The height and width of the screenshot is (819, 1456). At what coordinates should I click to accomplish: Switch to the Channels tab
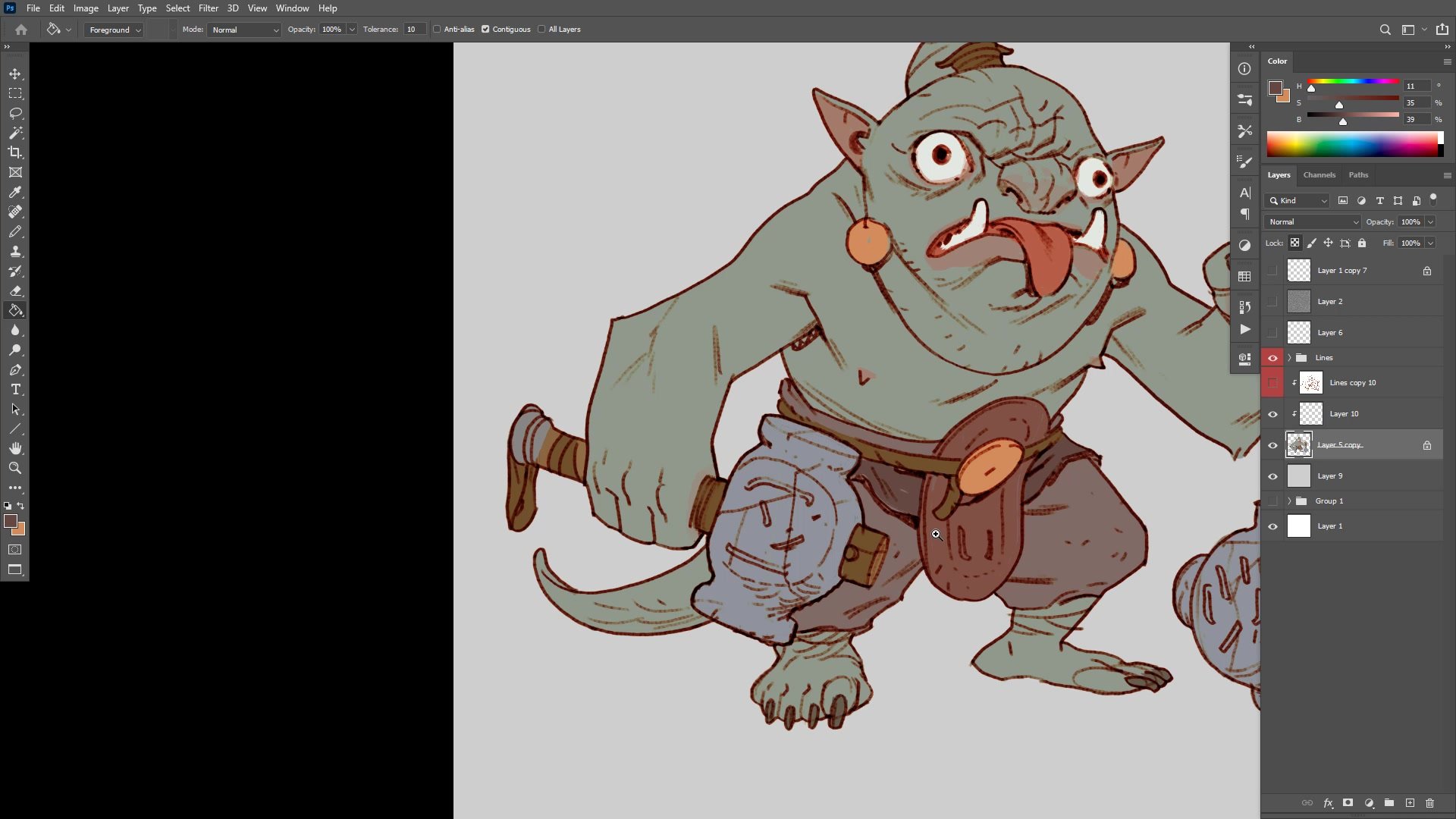(x=1319, y=175)
